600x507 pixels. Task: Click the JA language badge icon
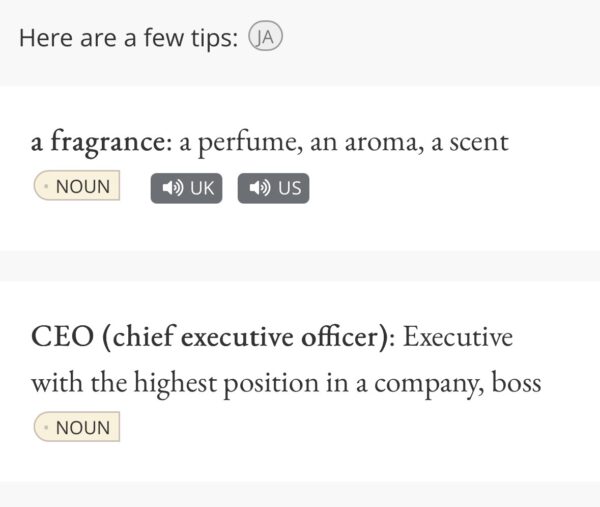[x=267, y=38]
